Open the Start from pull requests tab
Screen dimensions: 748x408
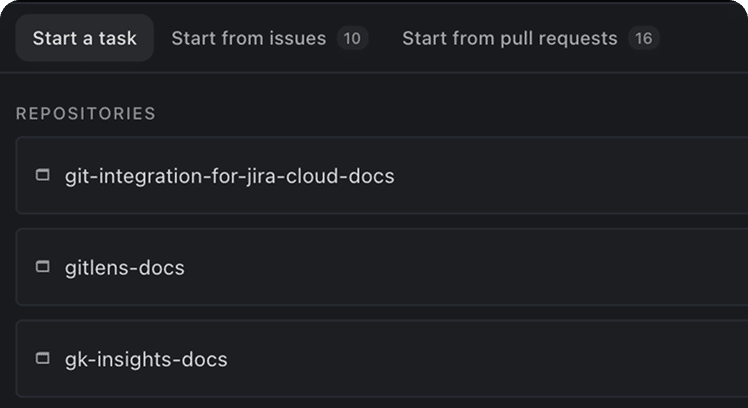click(530, 38)
